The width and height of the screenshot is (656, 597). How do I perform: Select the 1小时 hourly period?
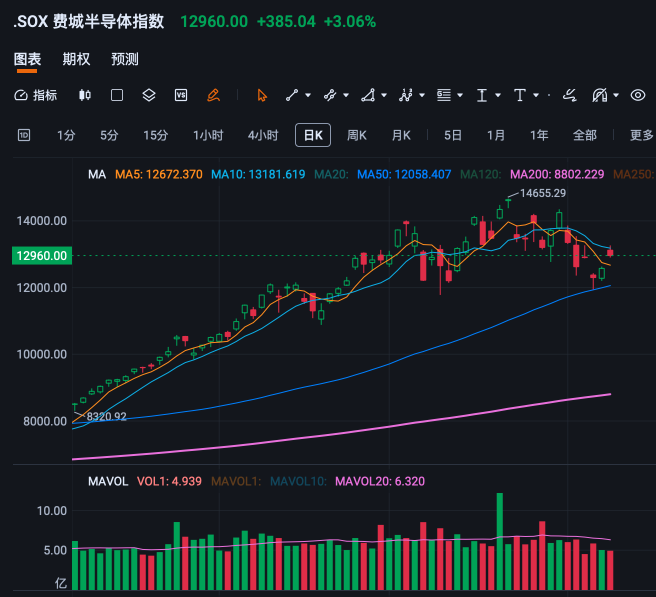tap(208, 135)
